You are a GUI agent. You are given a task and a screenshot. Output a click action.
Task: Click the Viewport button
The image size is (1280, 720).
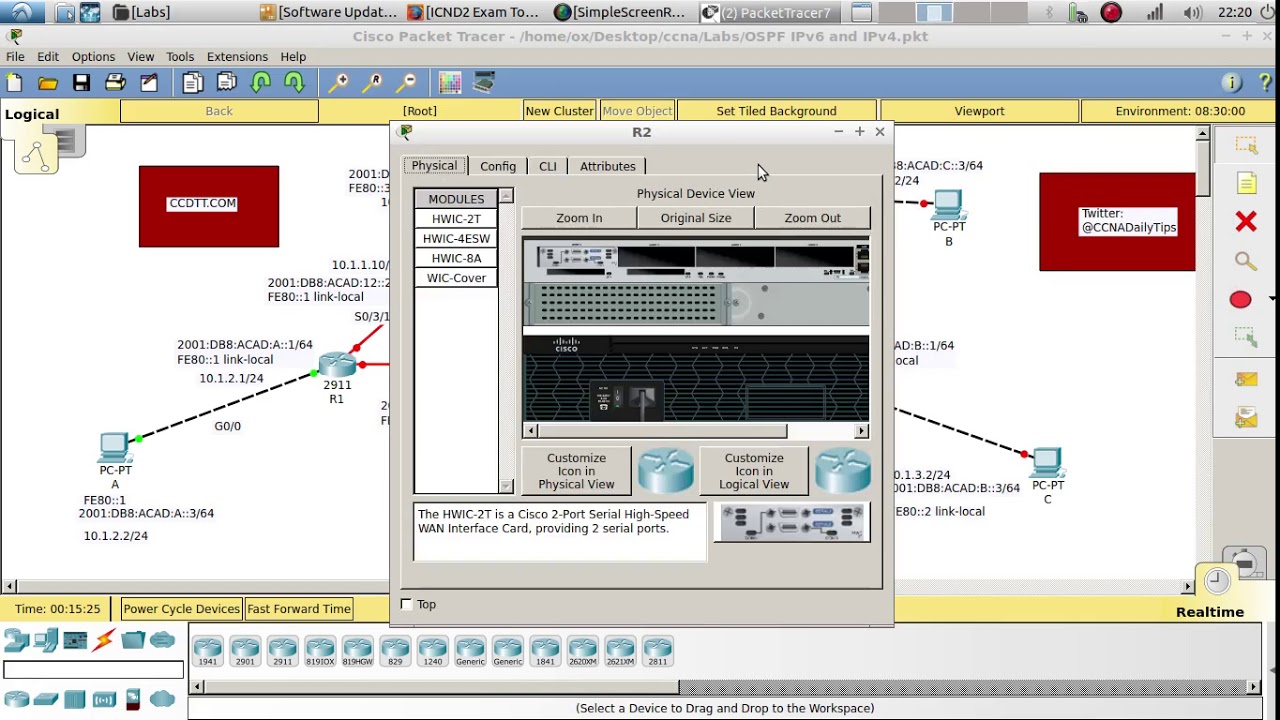pos(979,111)
